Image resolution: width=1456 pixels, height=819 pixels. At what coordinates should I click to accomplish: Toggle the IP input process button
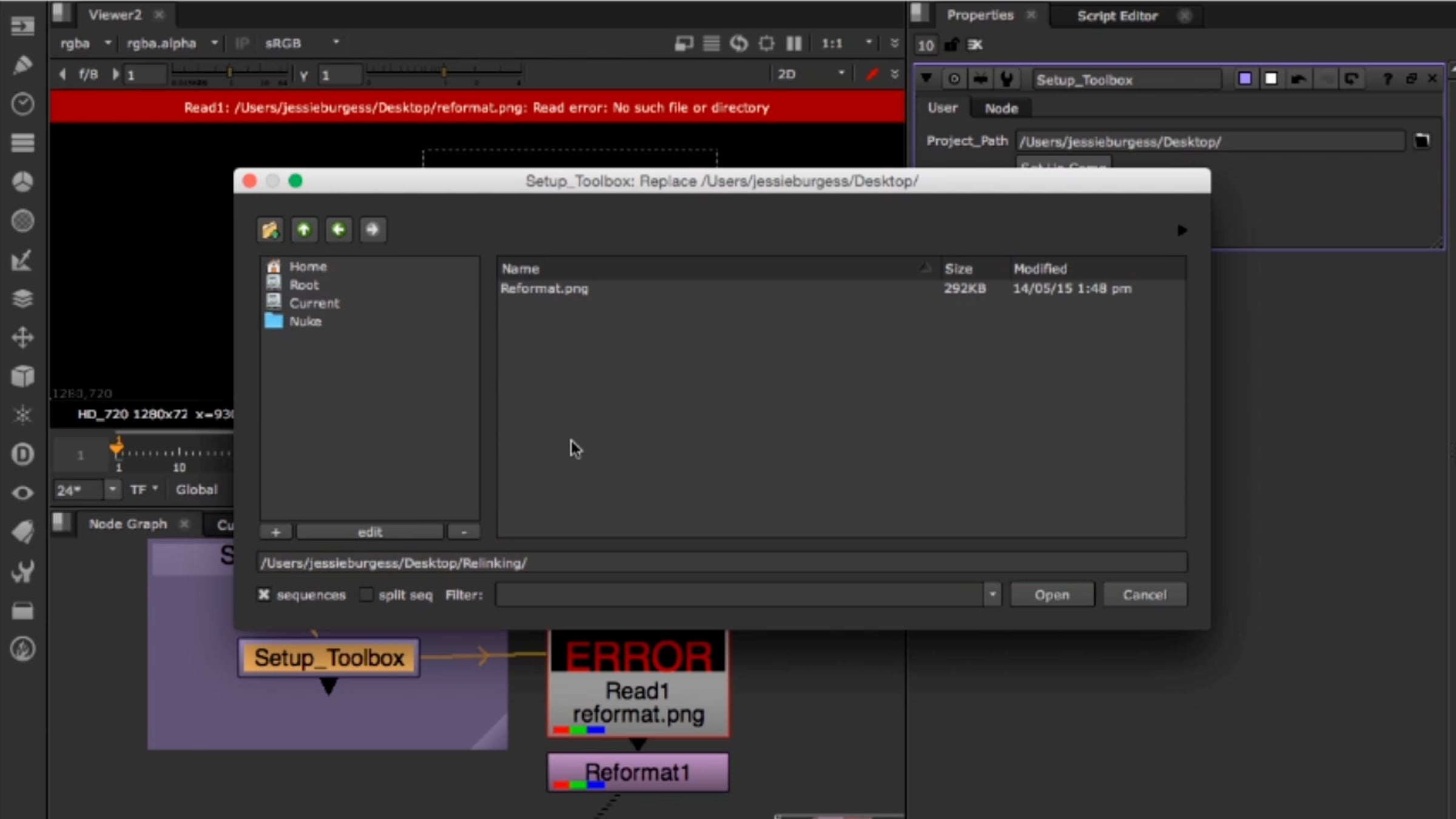(241, 44)
